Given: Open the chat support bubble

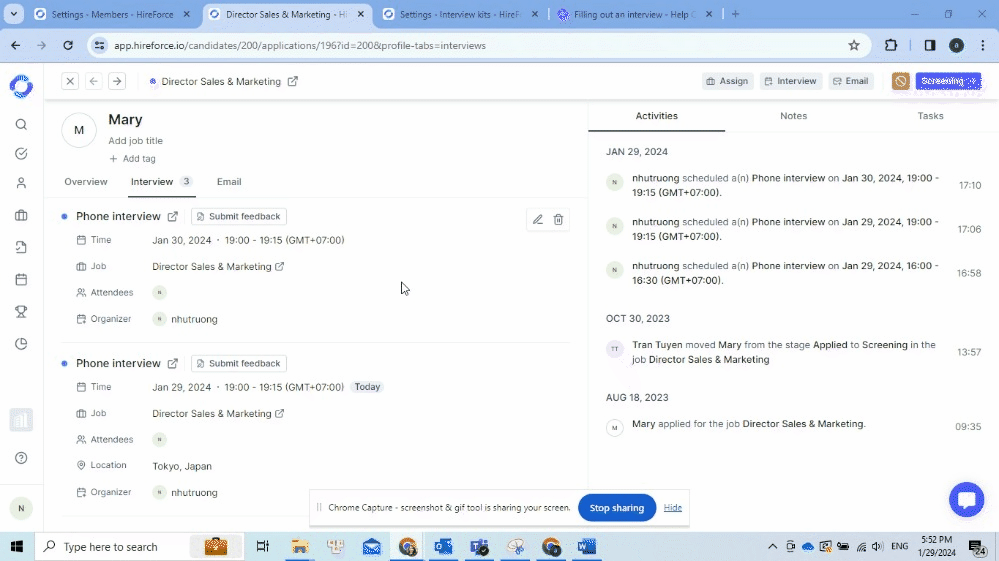Looking at the screenshot, I should pos(966,500).
